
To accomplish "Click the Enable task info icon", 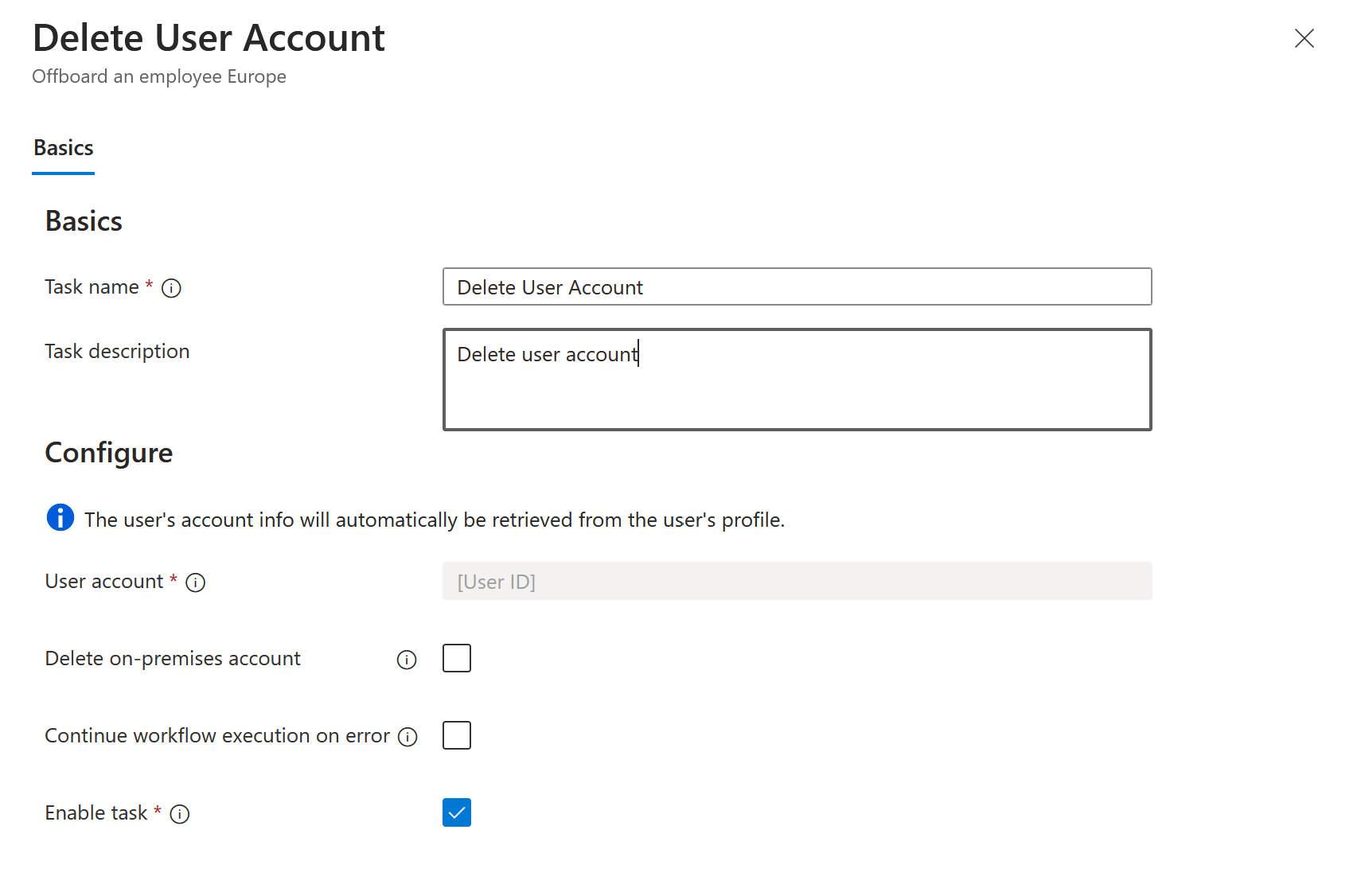I will [x=180, y=814].
